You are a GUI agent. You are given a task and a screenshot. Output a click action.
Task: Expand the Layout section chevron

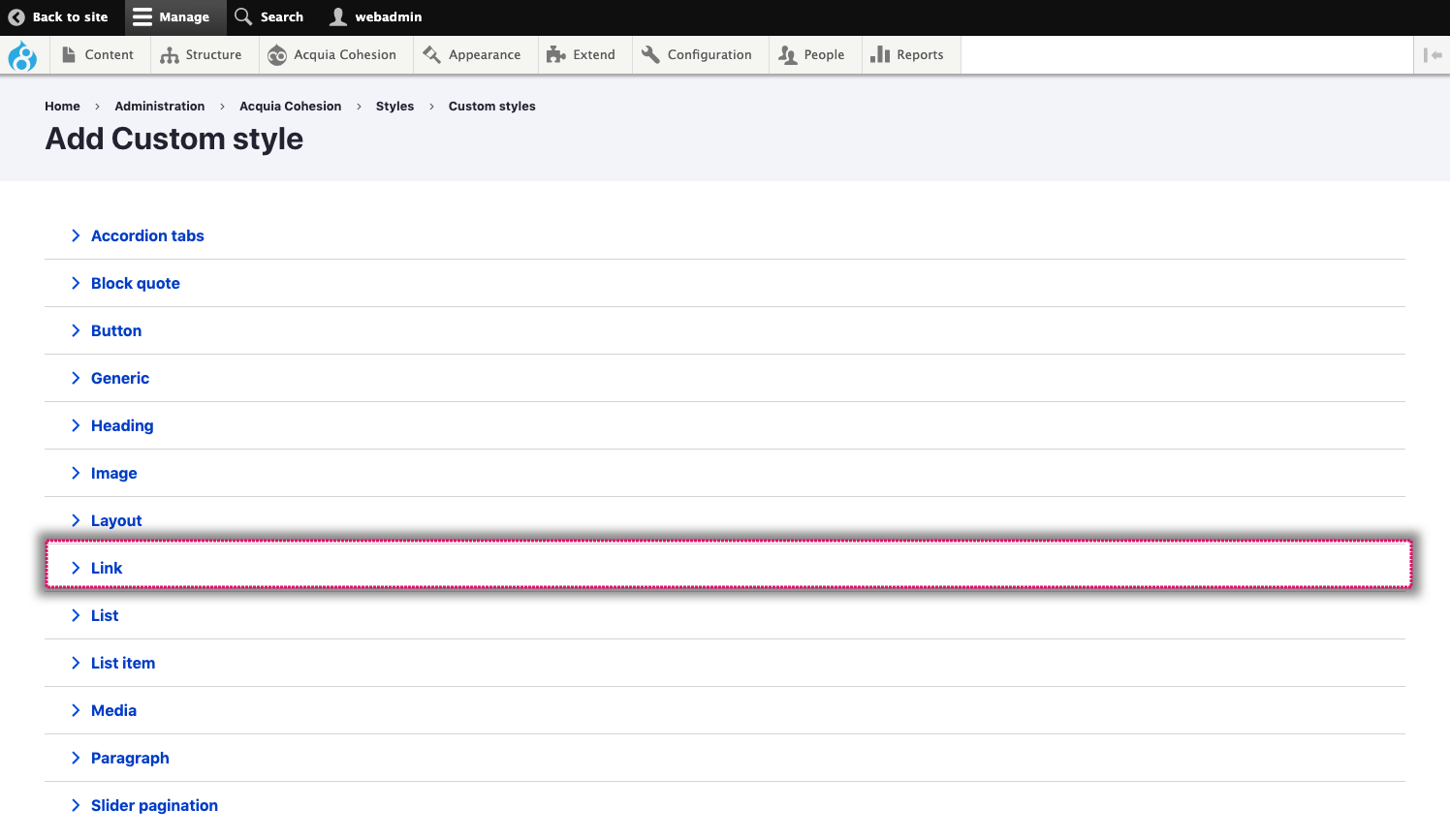[x=76, y=520]
